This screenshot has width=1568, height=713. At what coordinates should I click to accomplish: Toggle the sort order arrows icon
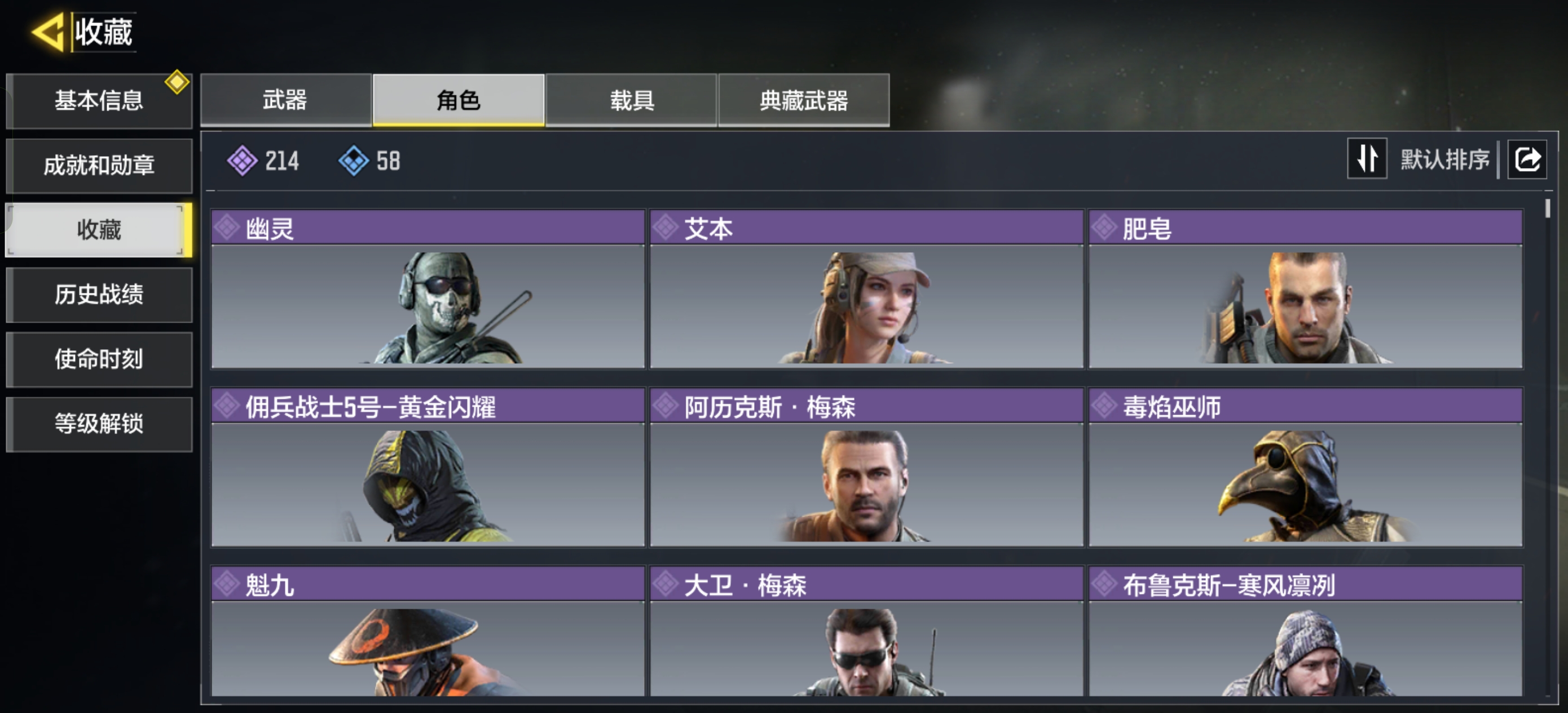[1367, 159]
